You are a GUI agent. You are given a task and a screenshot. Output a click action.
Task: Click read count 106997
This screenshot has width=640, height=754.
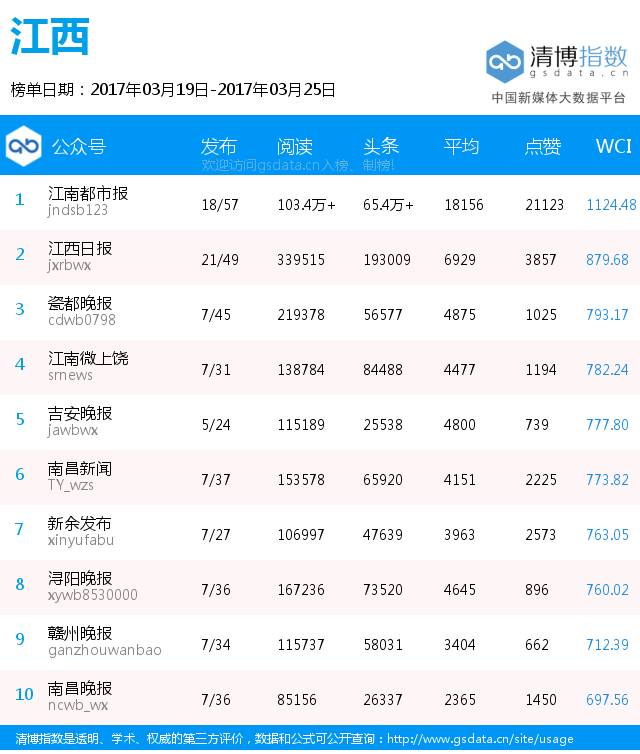pyautogui.click(x=301, y=534)
